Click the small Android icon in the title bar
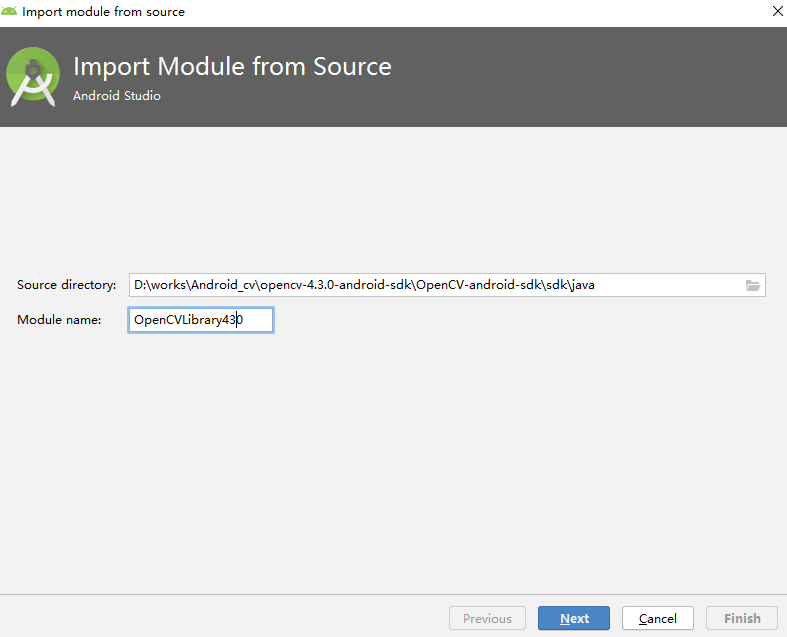 tap(10, 12)
